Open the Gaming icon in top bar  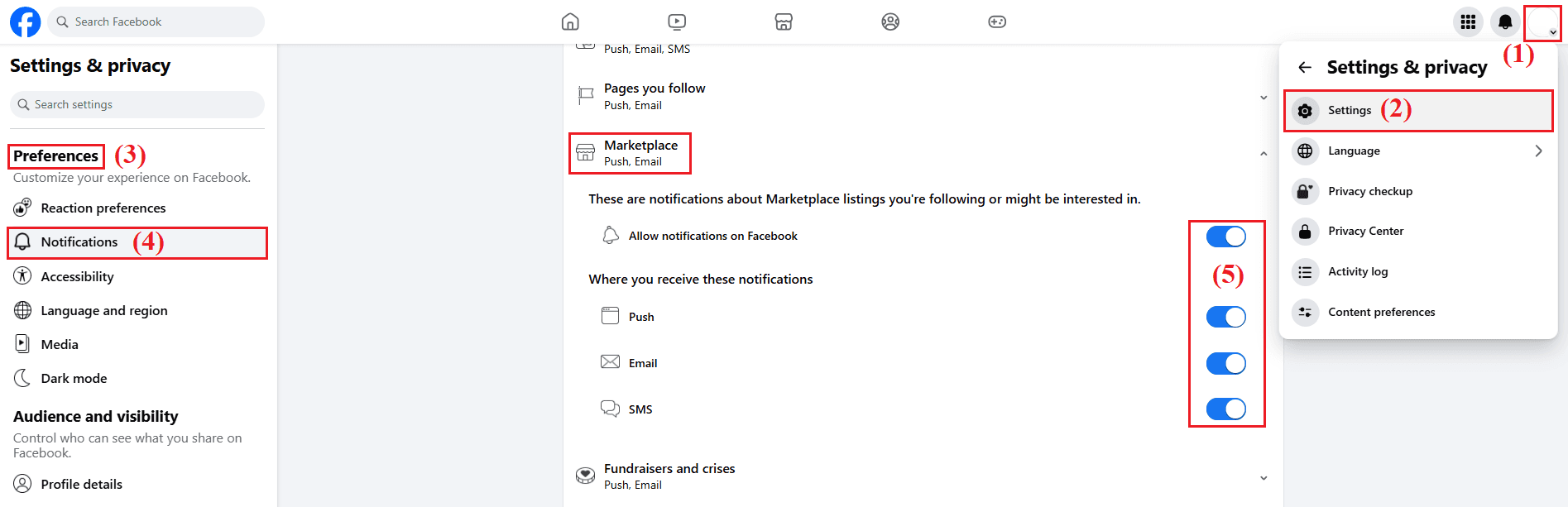(x=997, y=22)
